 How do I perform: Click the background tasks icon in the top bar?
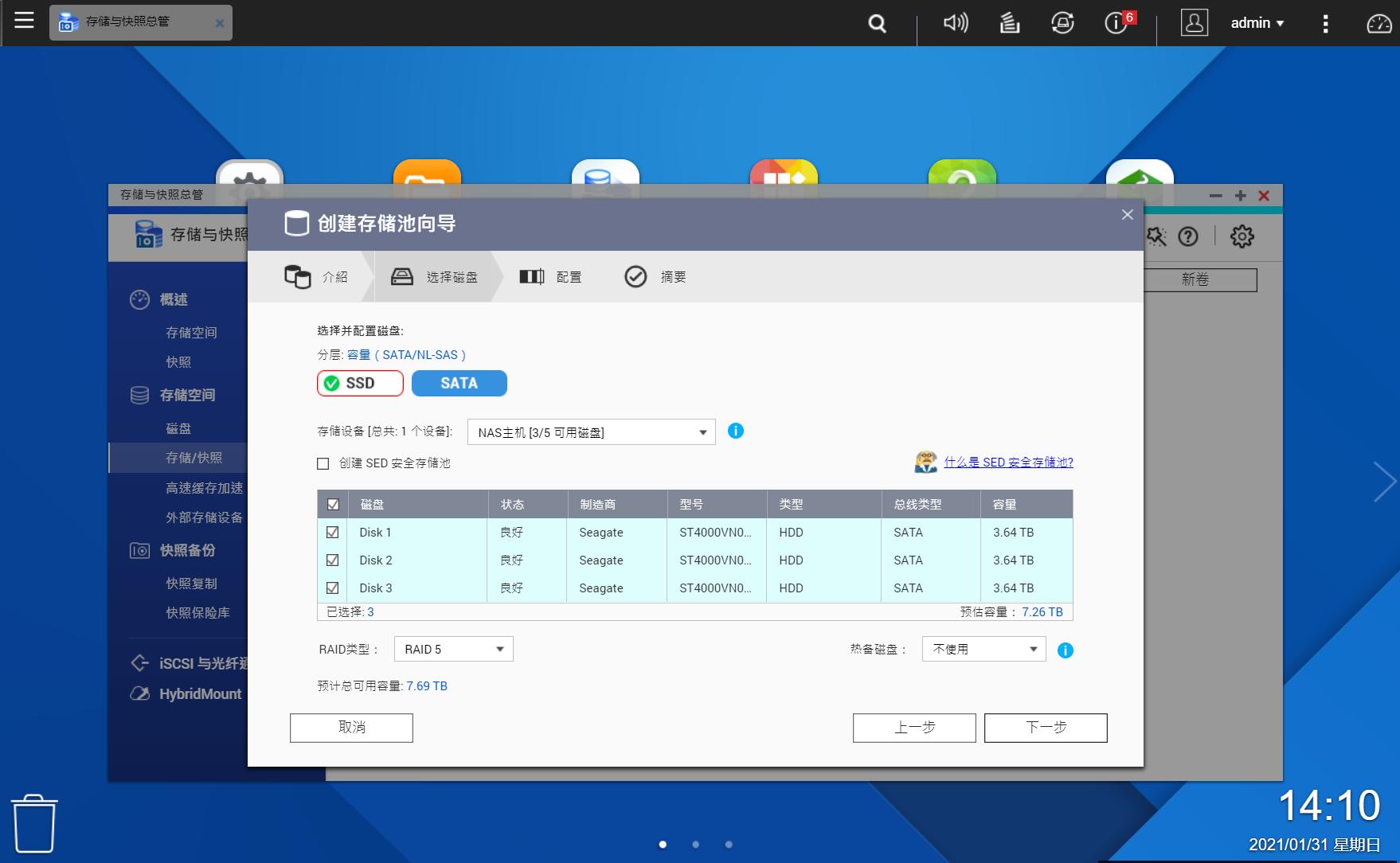pyautogui.click(x=1009, y=23)
